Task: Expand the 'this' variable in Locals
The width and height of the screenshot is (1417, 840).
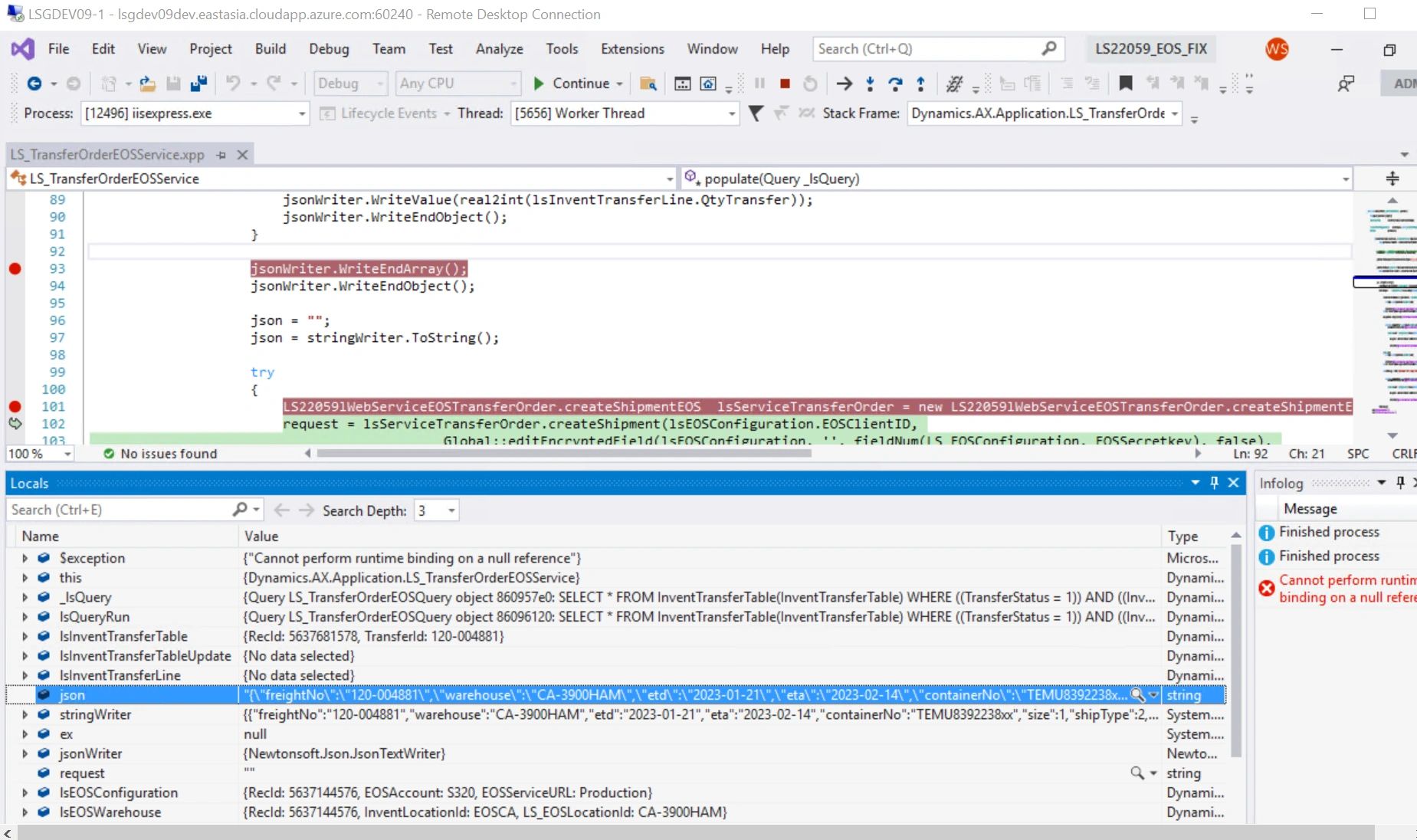Action: coord(25,577)
